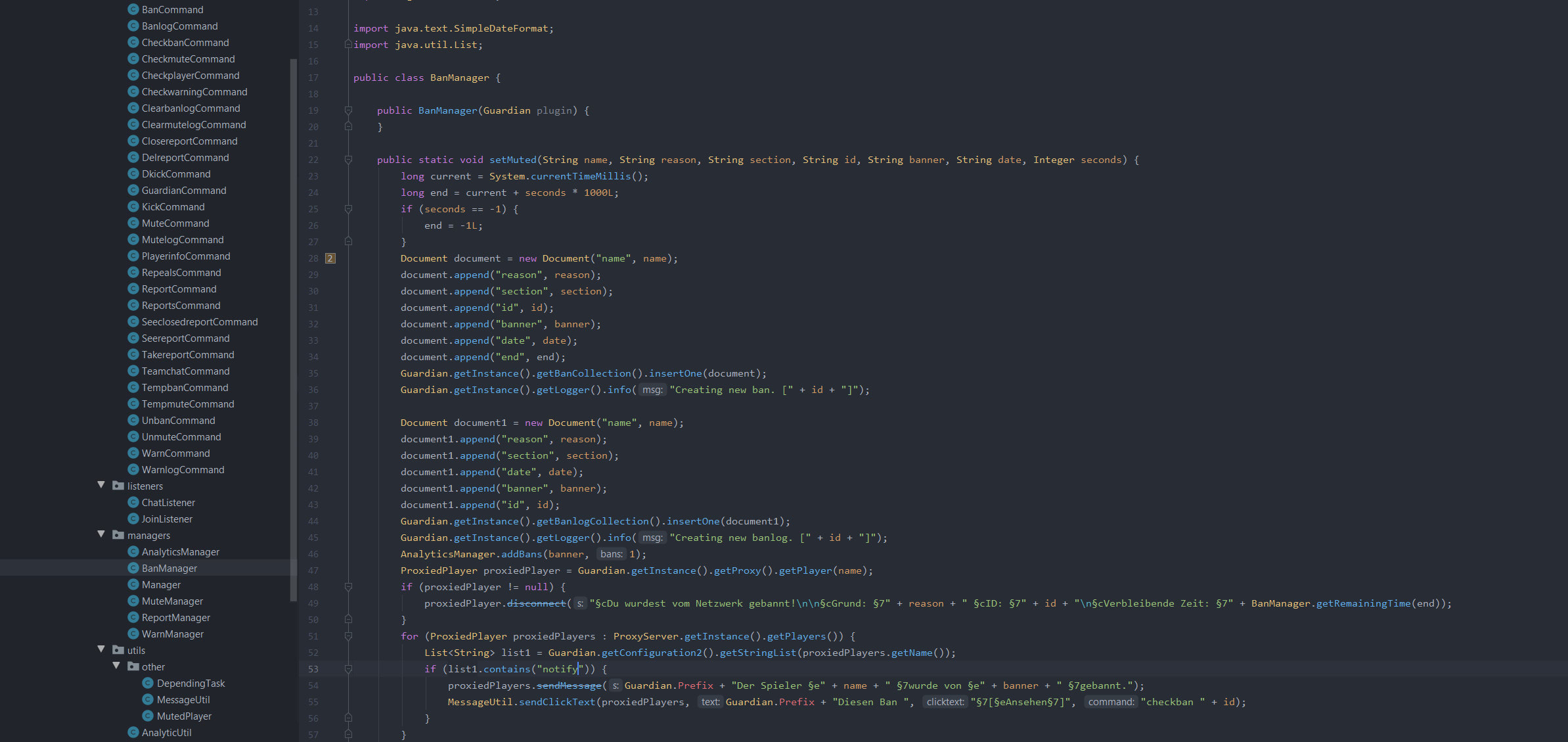Collapse the 'other' folder under utils
Image resolution: width=1568 pixels, height=742 pixels.
[116, 666]
